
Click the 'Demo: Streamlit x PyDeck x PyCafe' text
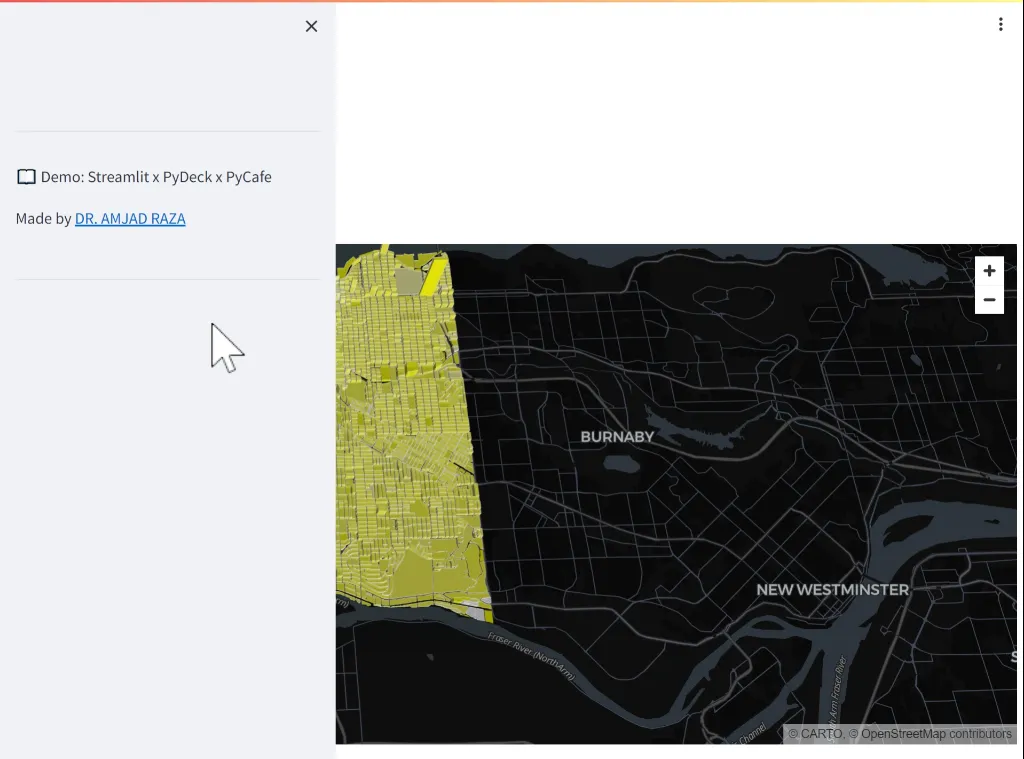tap(156, 177)
